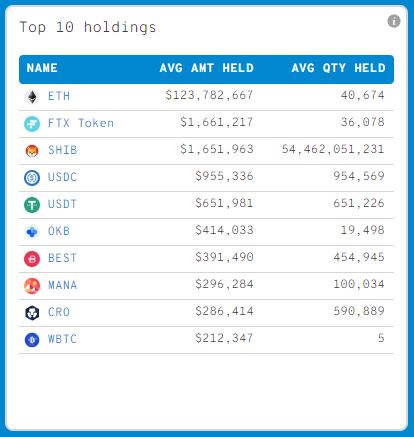Click the green Tether USDT icon

click(32, 205)
